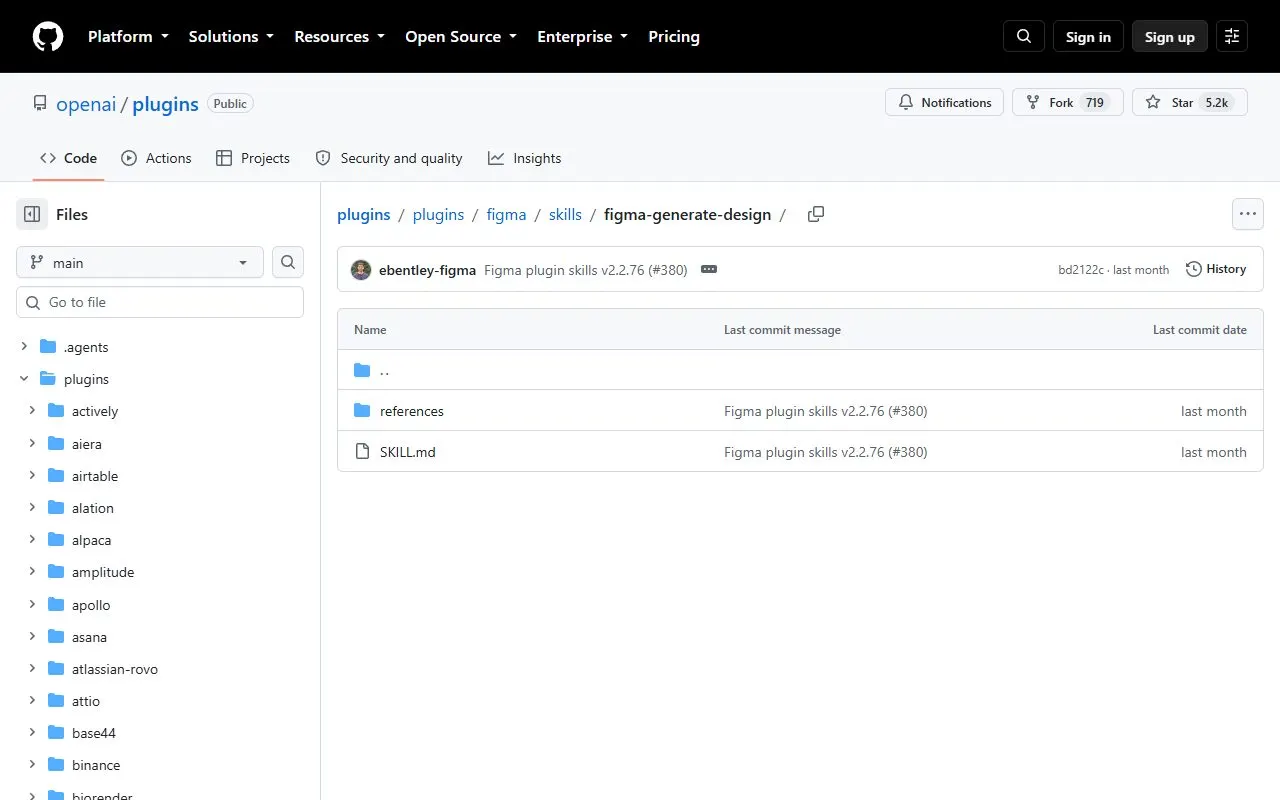Click ebentley-figma avatar image
Viewport: 1280px width, 800px height.
[x=361, y=269]
